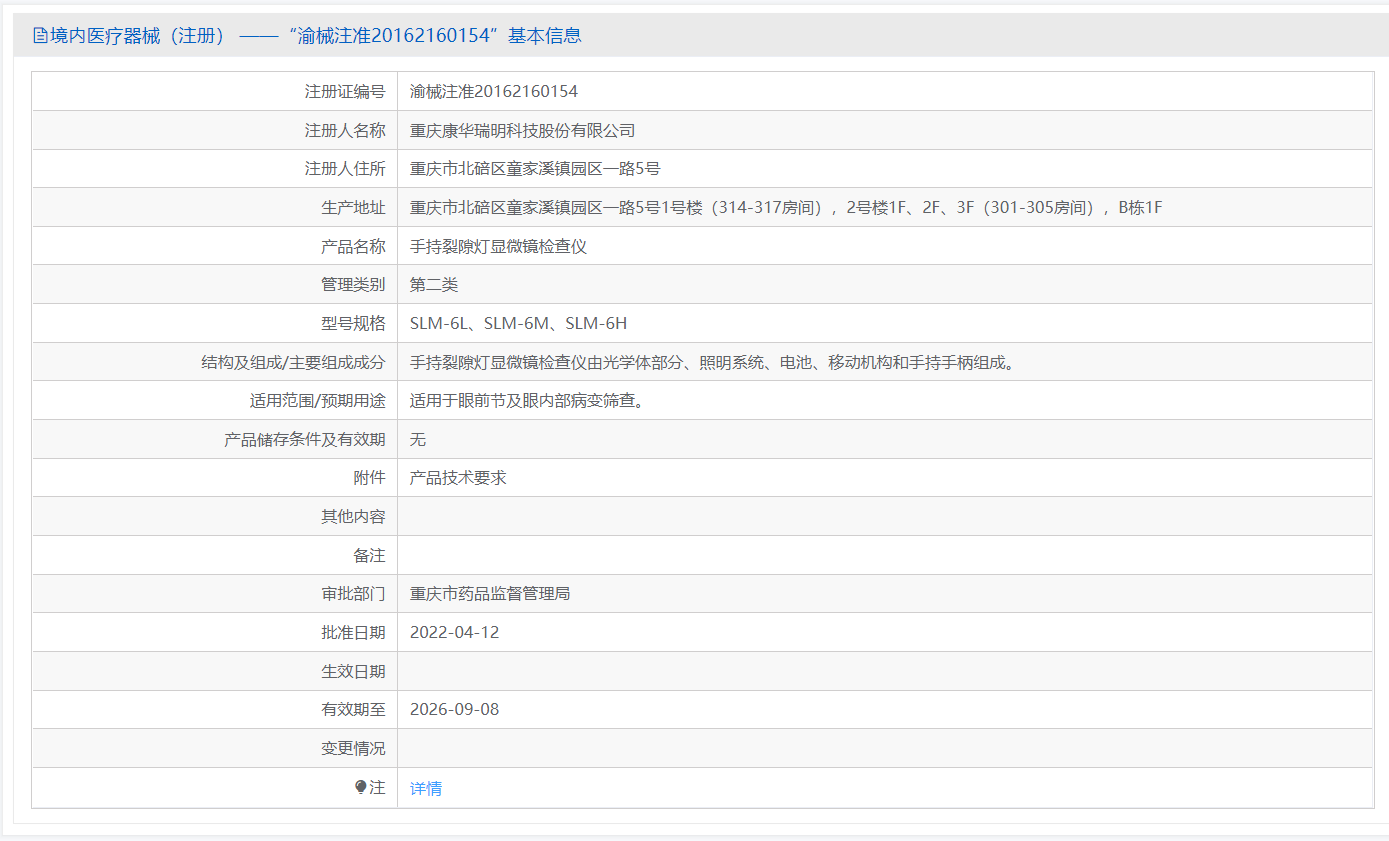1389x841 pixels.
Task: Select the 生产地址 production address text
Action: click(x=786, y=208)
